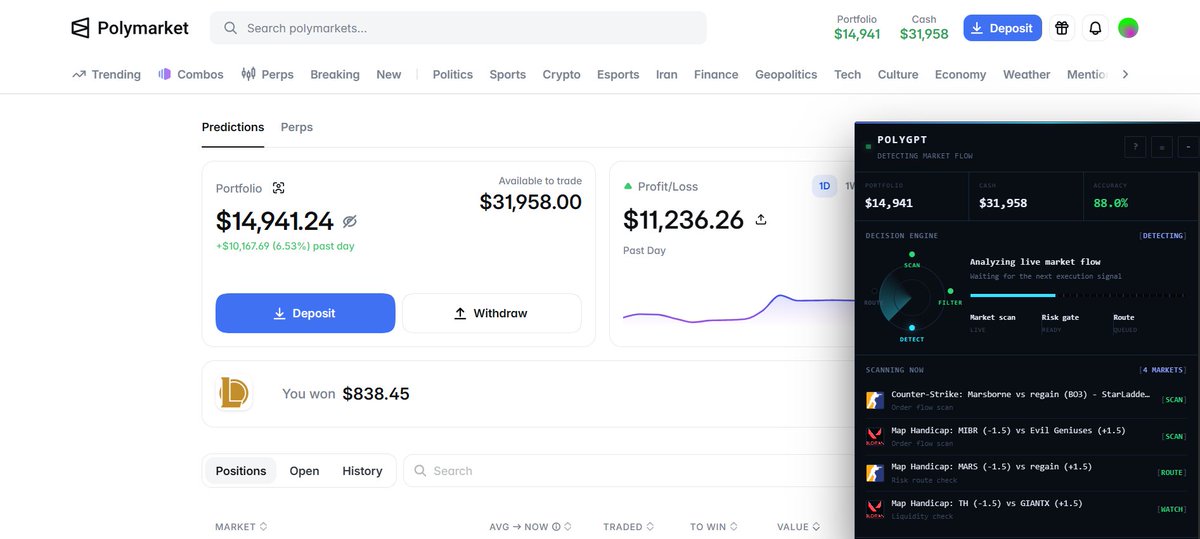Open the Geopolitics category

[x=786, y=74]
